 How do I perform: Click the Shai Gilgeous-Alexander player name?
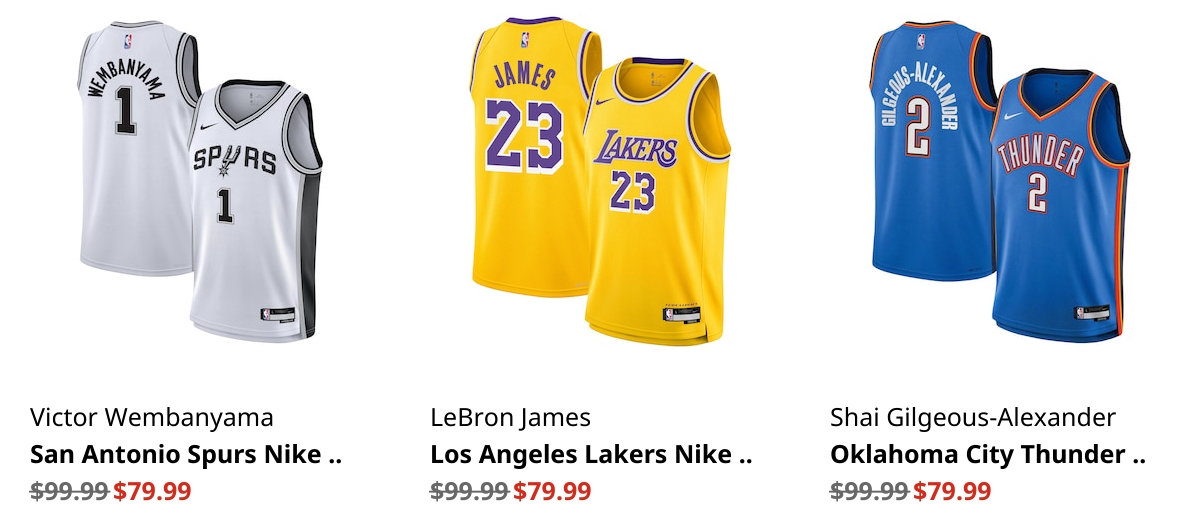coord(973,417)
